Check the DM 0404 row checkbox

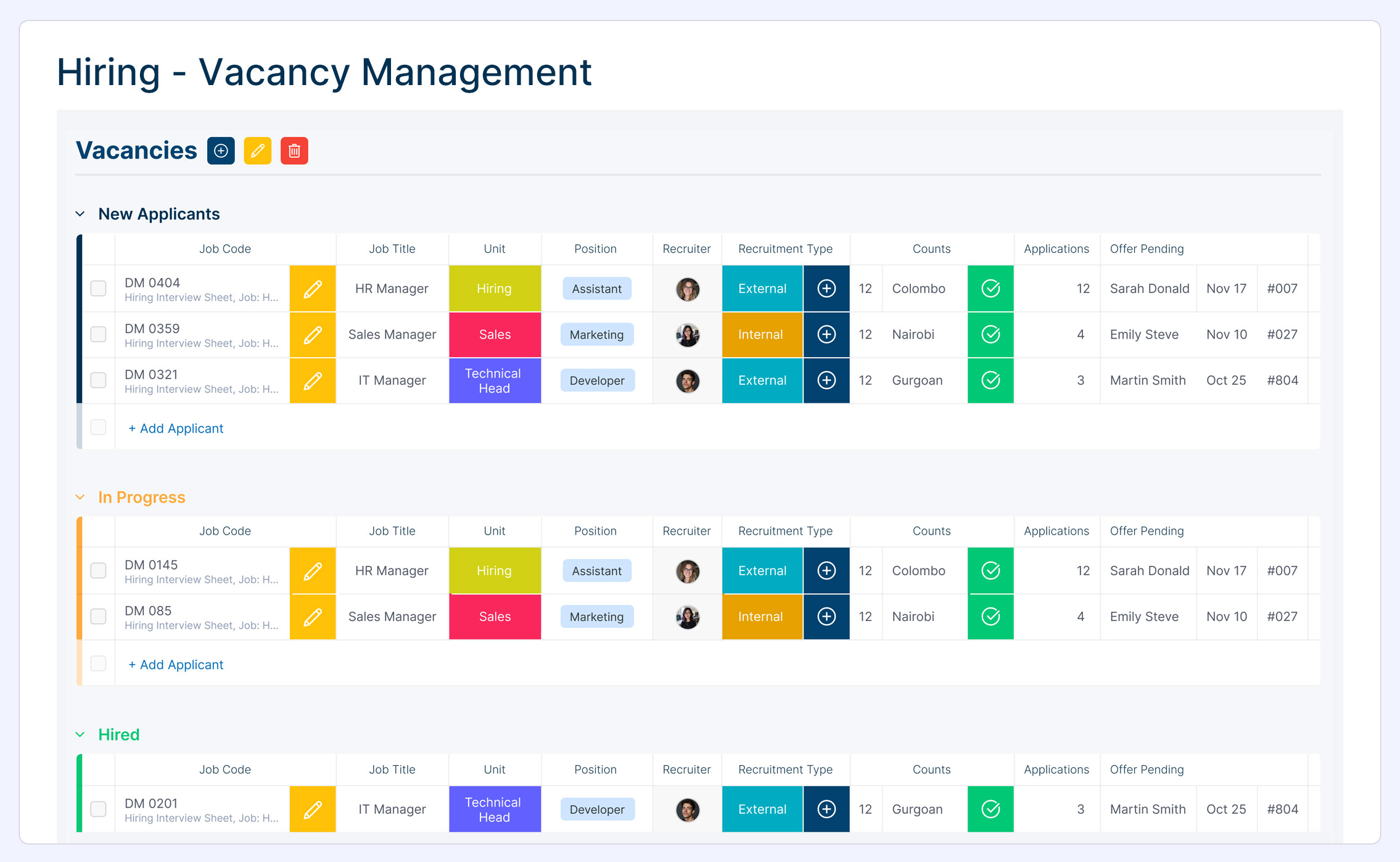(99, 289)
